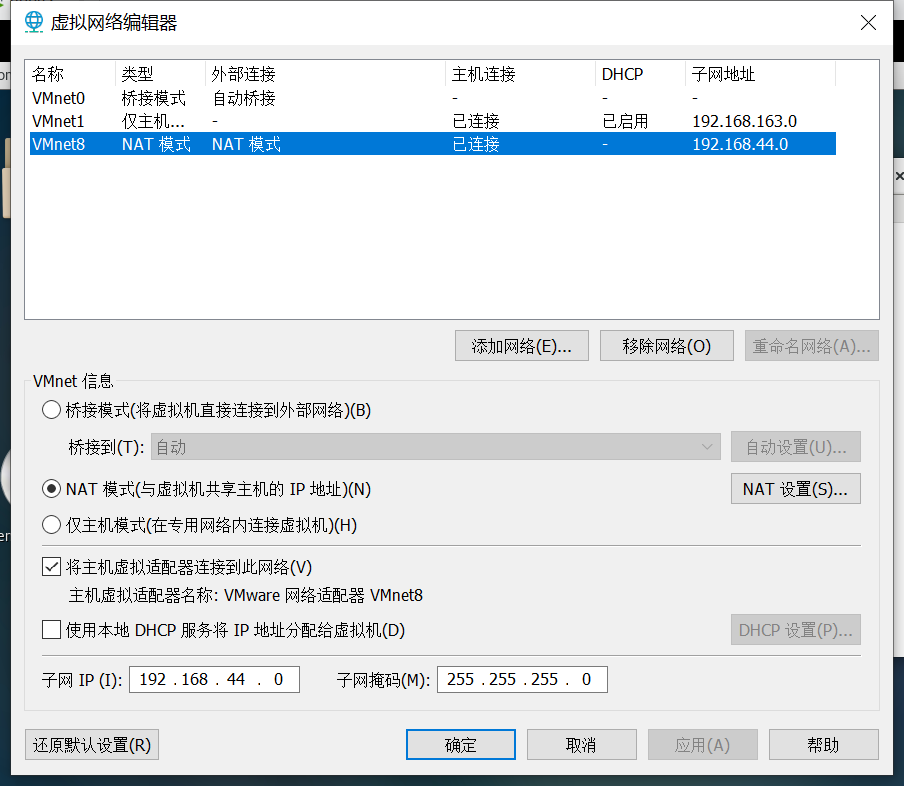Select the VMnet0 row in network list
The height and width of the screenshot is (786, 904).
tap(60, 98)
